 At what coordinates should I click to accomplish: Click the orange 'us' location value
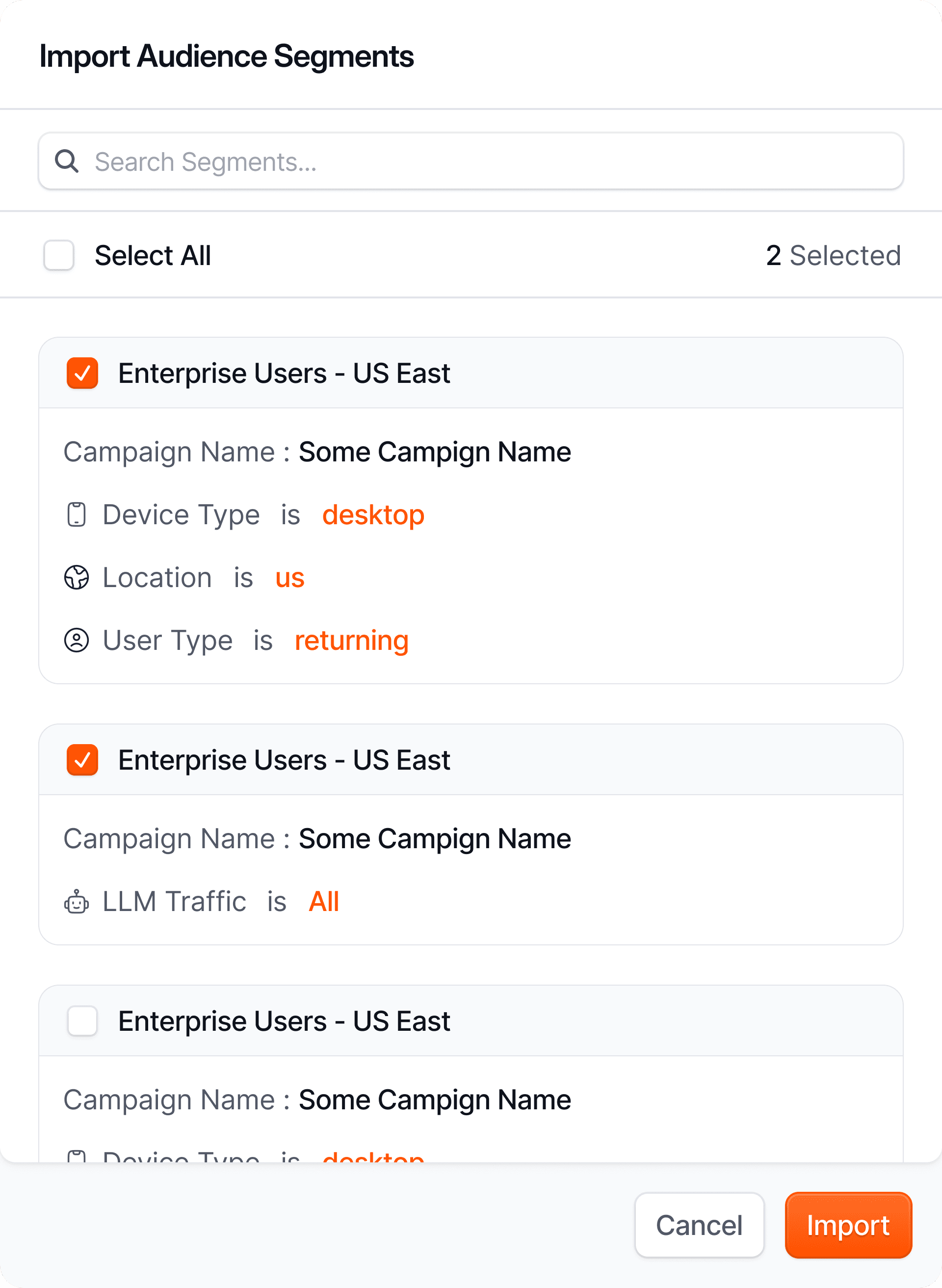tap(289, 577)
